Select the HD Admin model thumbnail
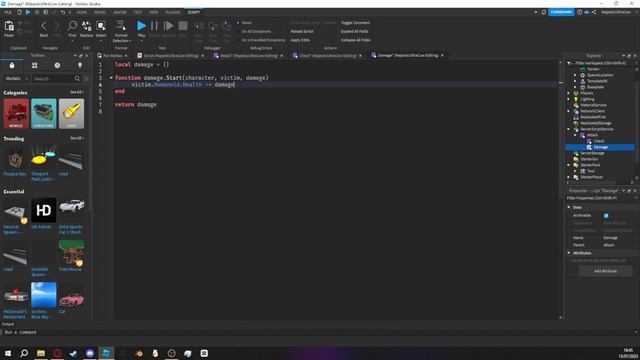This screenshot has height=360, width=640. coord(44,210)
